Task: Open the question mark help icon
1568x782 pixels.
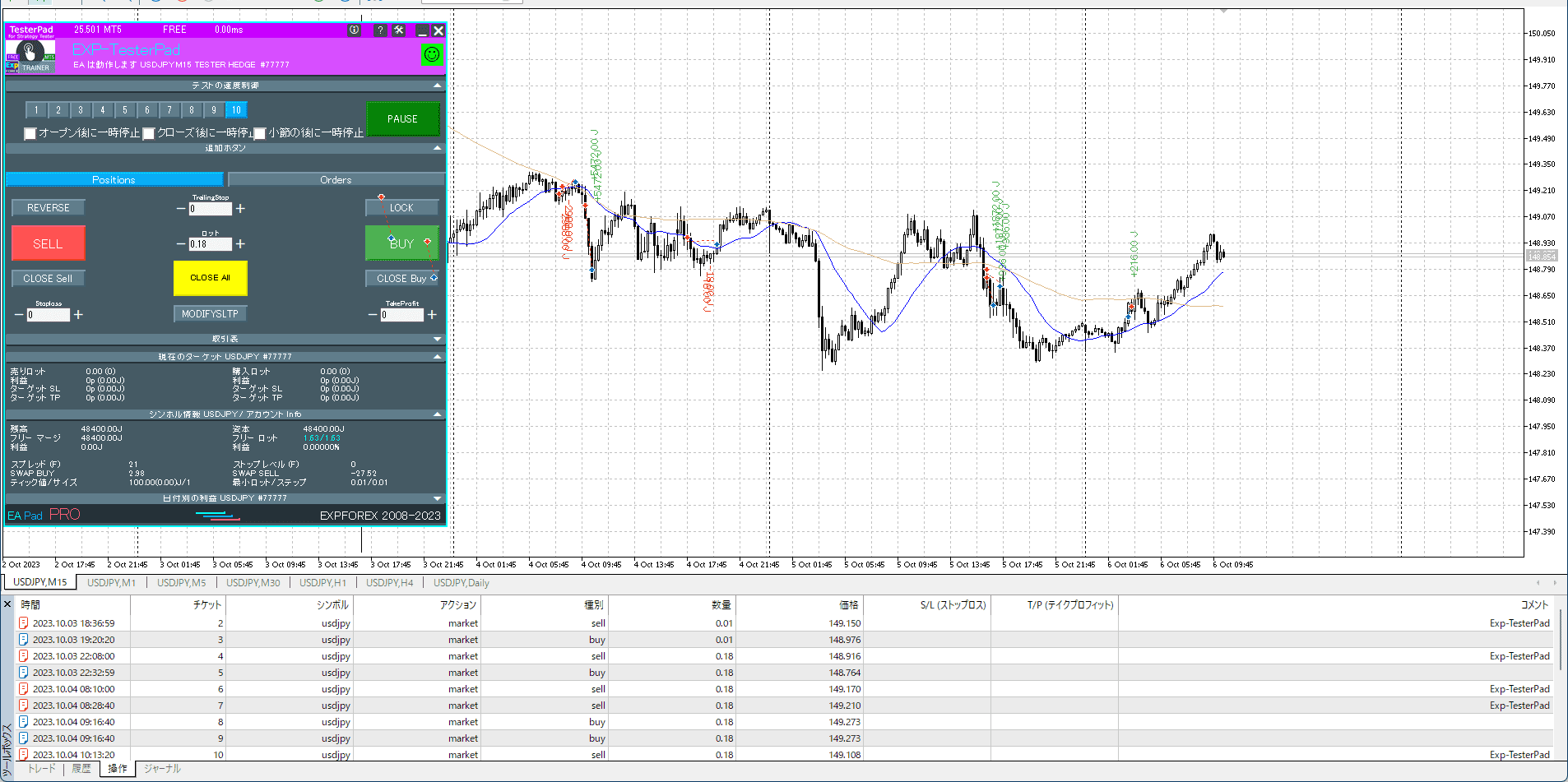Action: 379,30
